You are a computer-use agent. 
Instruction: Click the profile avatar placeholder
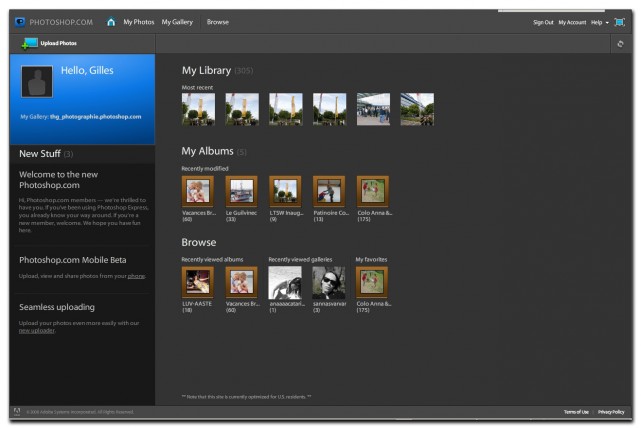click(37, 82)
